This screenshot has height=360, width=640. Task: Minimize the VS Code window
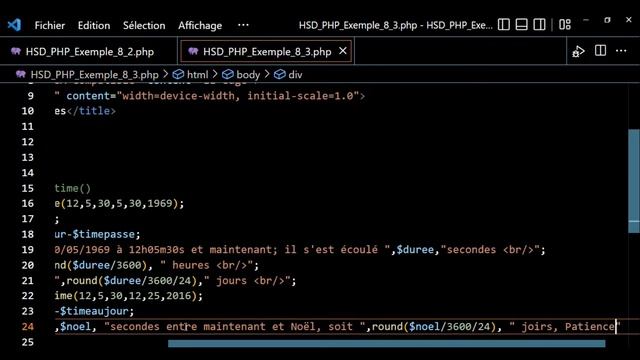tap(586, 20)
